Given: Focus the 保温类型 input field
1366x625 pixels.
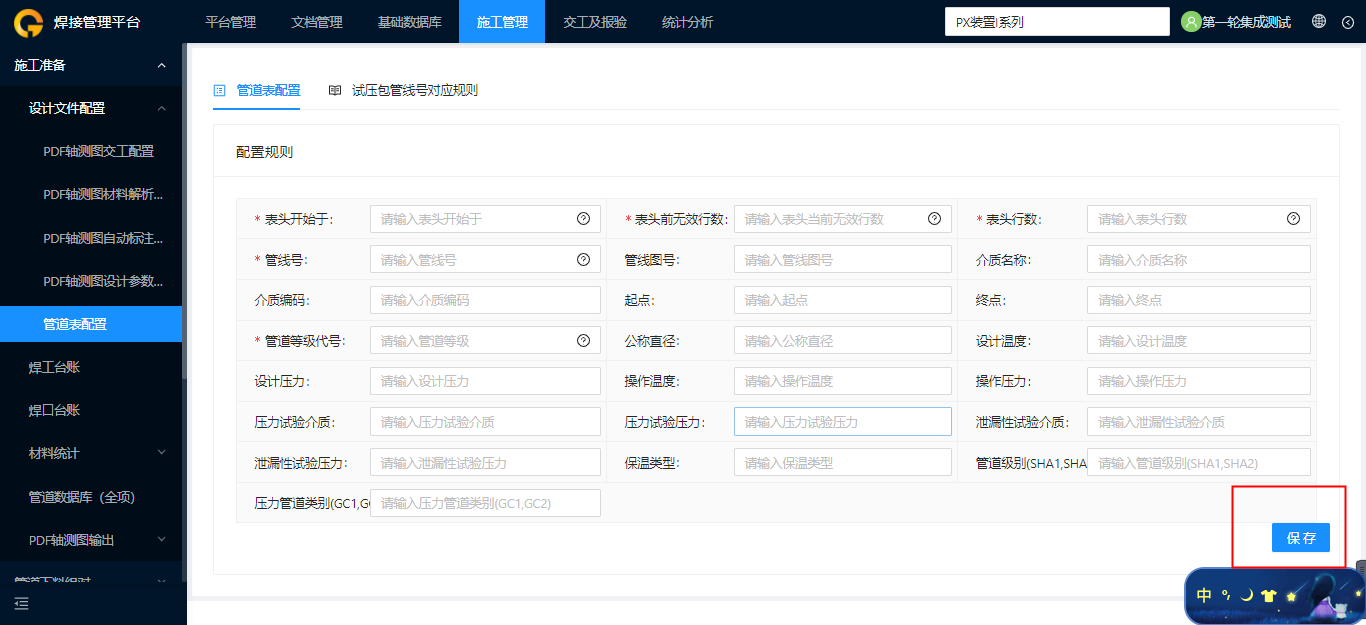Looking at the screenshot, I should point(842,463).
